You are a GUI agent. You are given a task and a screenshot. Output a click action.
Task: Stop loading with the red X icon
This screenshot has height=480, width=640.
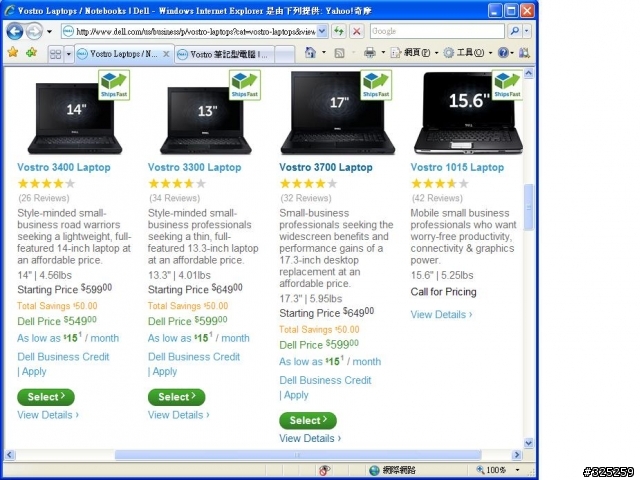[x=357, y=31]
